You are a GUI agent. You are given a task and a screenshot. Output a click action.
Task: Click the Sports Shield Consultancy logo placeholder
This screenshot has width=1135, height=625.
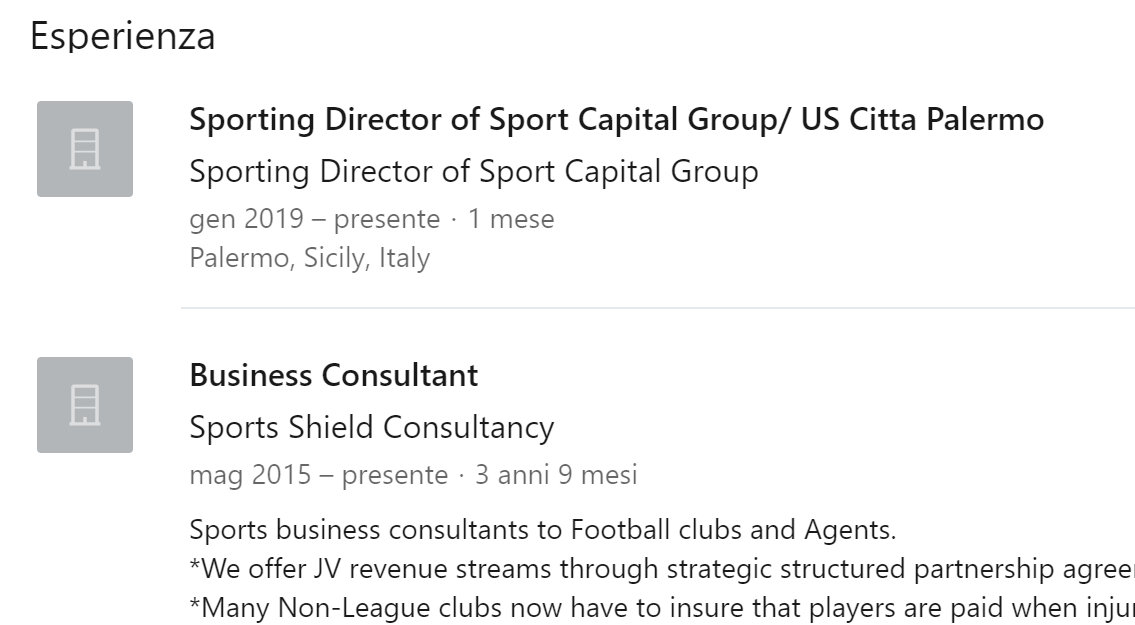pos(85,405)
